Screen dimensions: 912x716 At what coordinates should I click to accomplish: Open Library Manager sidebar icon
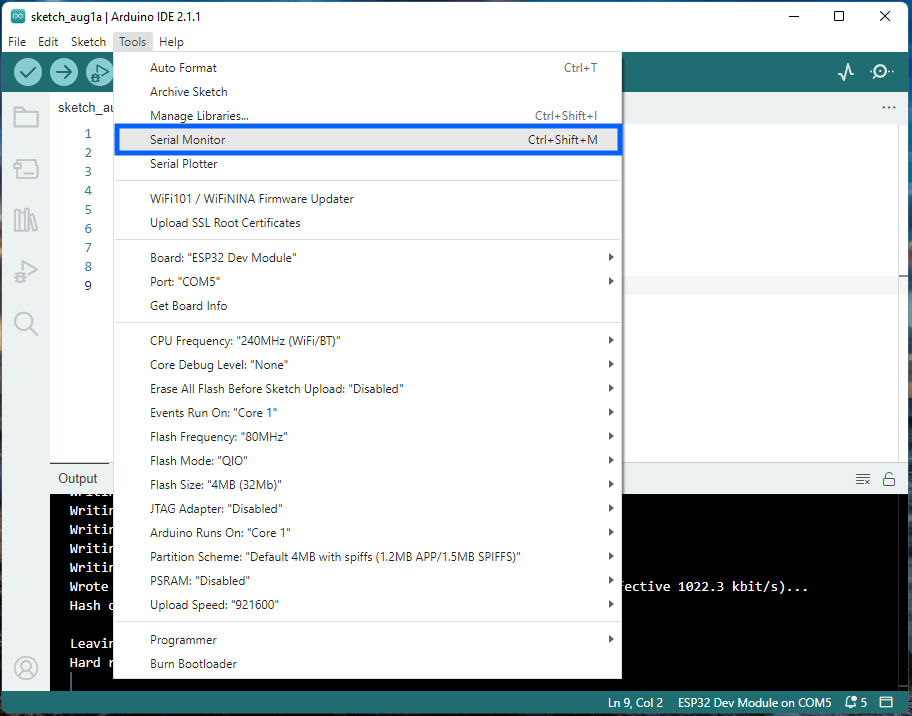point(26,220)
